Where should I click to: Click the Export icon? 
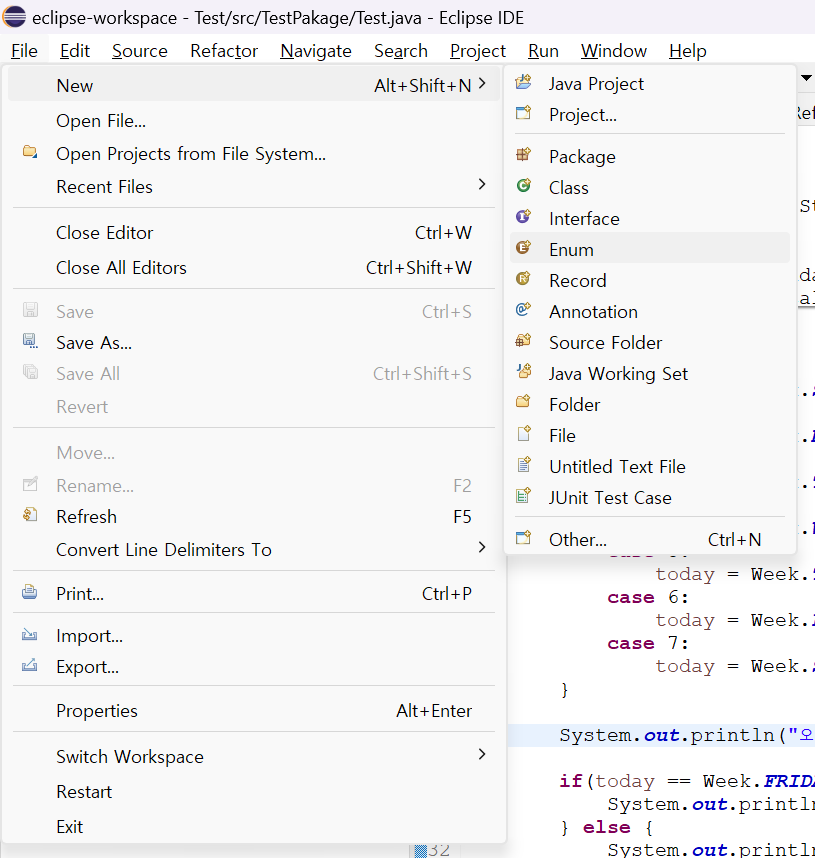click(30, 665)
